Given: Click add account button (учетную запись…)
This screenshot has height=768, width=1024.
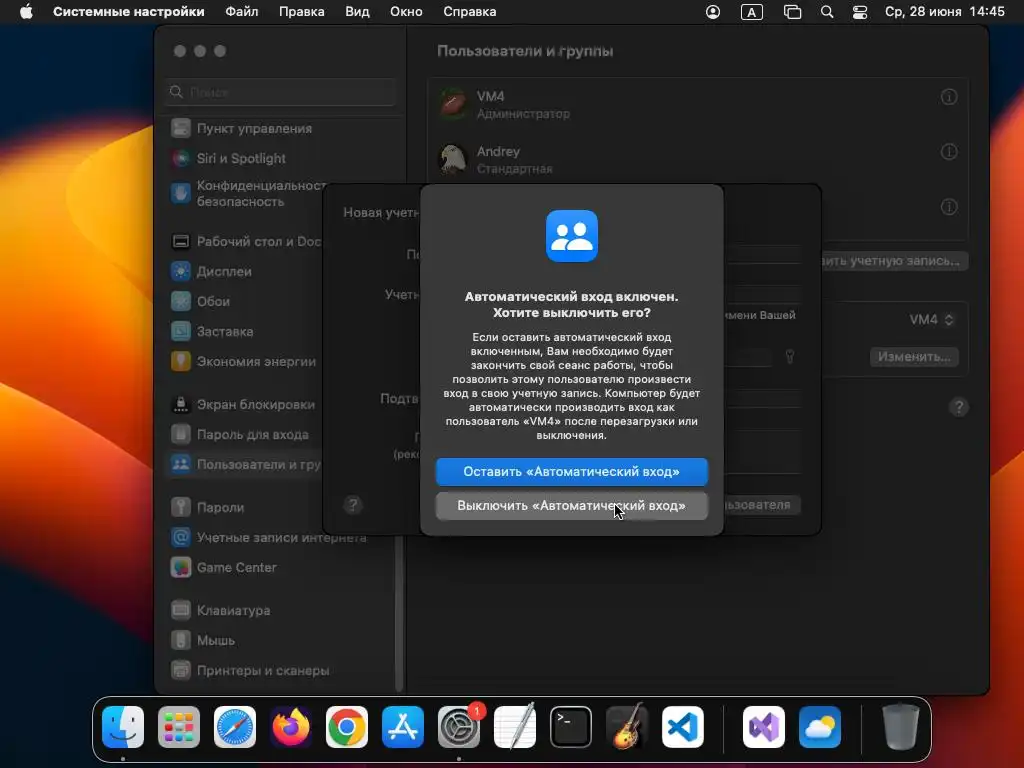Looking at the screenshot, I should 895,261.
